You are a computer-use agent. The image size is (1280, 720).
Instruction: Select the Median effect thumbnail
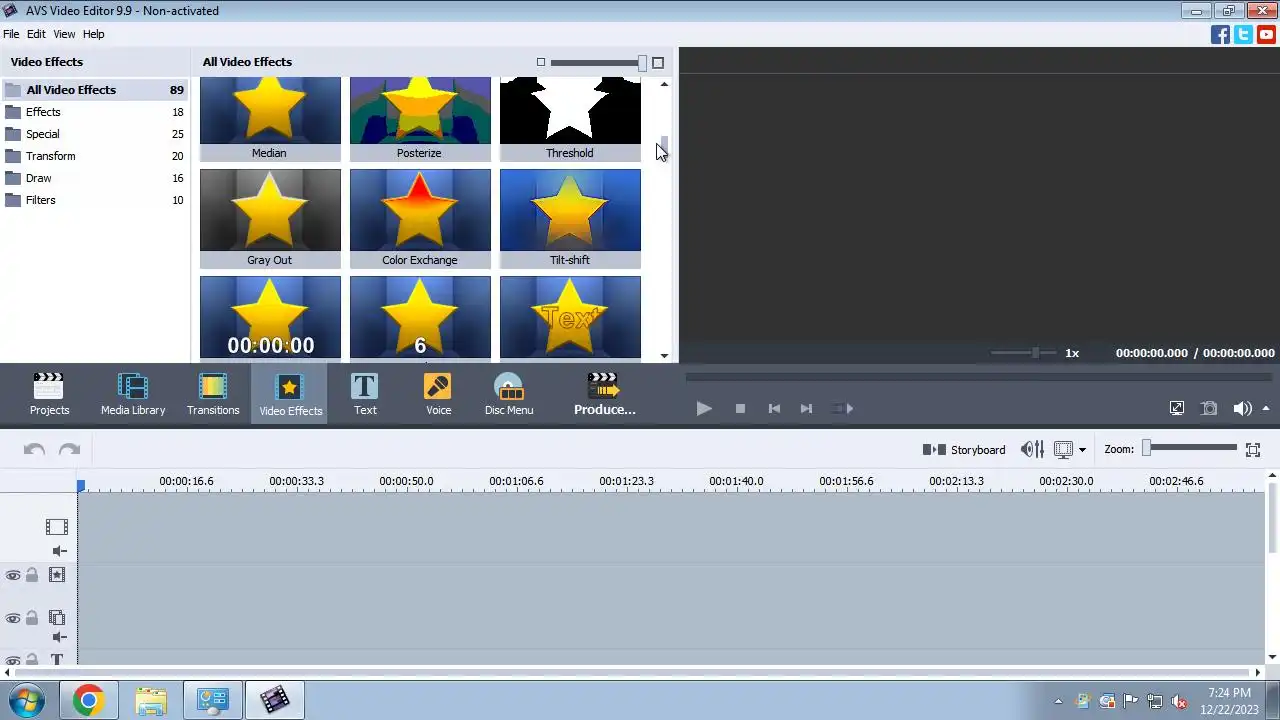[270, 119]
